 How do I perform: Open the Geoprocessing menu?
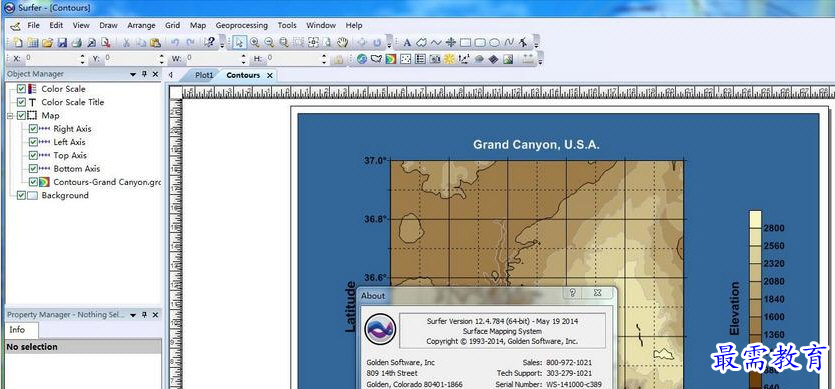[242, 25]
